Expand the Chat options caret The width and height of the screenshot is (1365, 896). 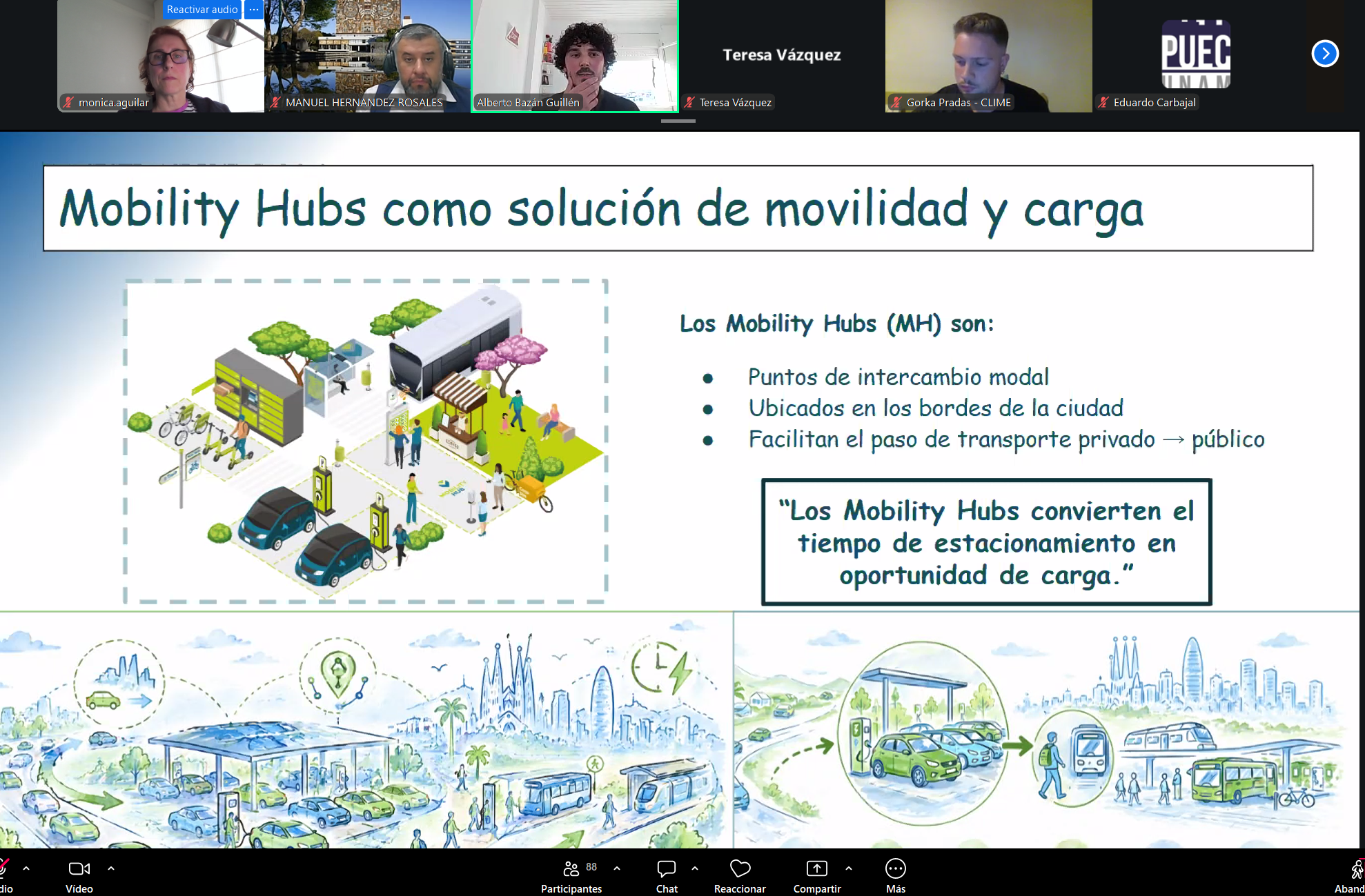pyautogui.click(x=695, y=868)
